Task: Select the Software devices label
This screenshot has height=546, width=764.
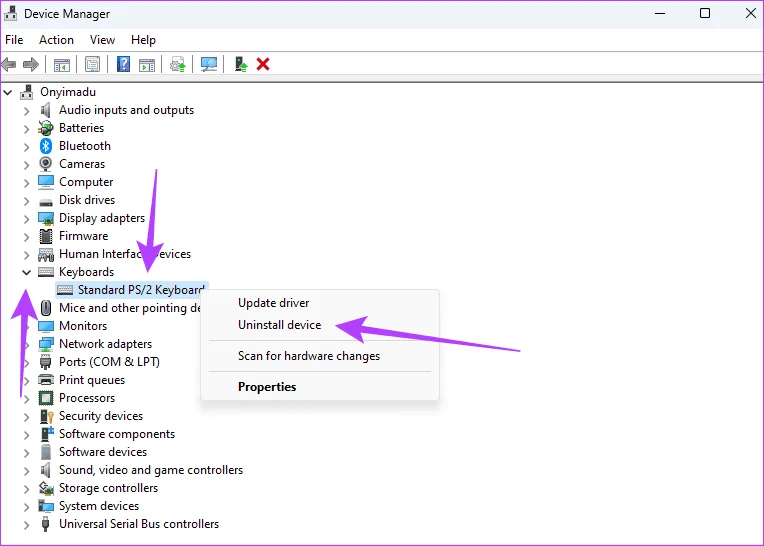Action: (x=103, y=452)
